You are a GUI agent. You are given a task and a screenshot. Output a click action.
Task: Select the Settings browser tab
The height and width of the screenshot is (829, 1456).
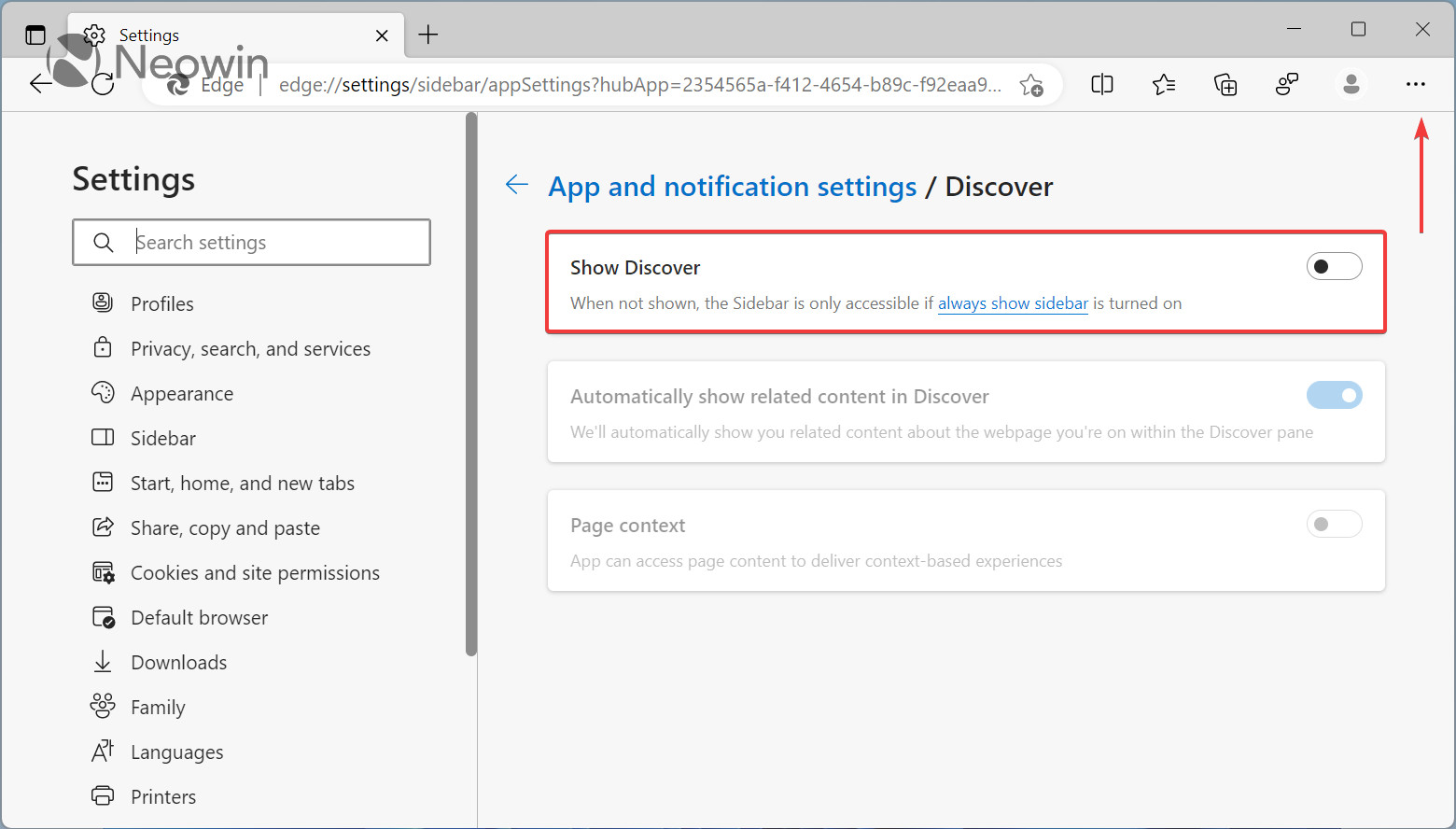coord(237,35)
